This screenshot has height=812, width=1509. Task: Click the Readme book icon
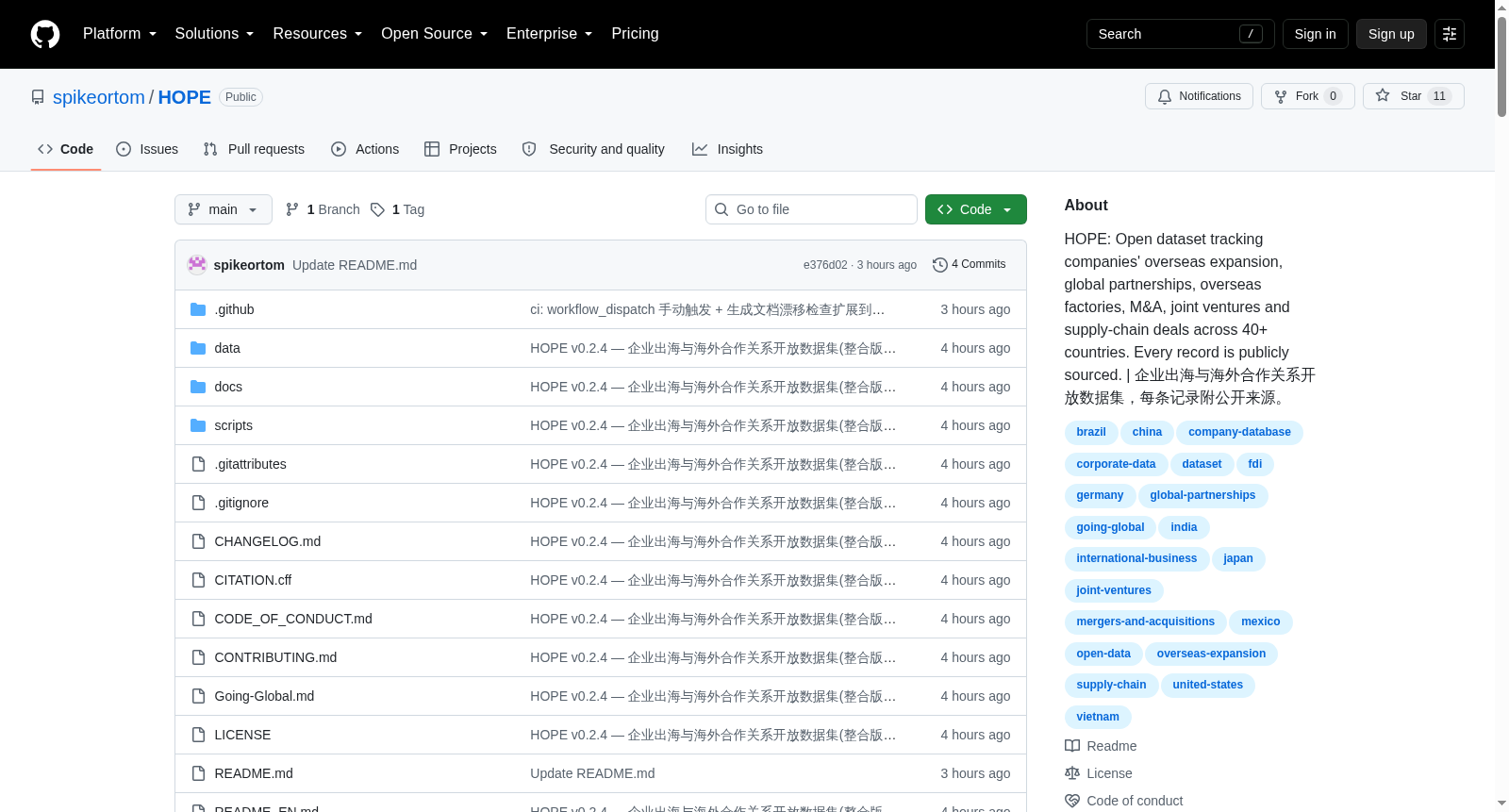(x=1072, y=746)
